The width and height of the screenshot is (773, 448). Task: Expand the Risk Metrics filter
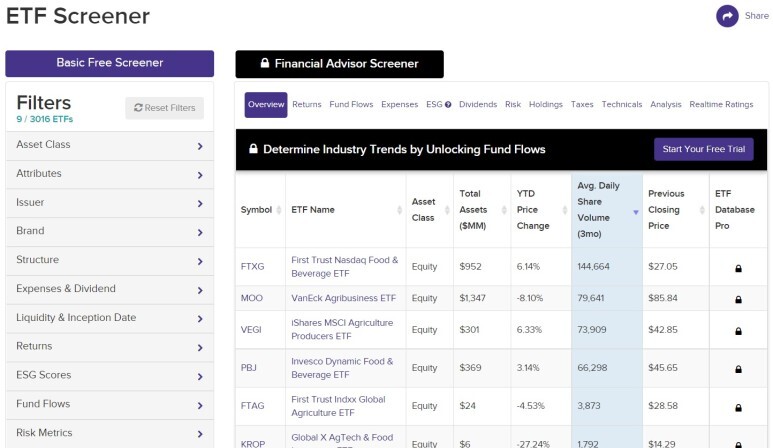(109, 434)
